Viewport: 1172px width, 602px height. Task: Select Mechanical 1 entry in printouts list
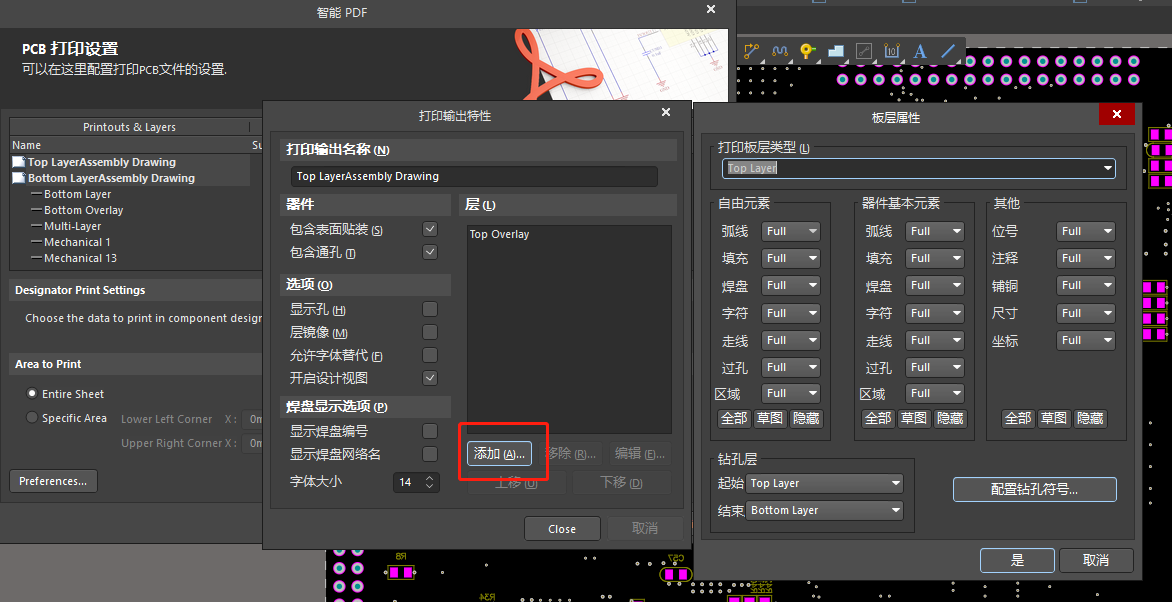pos(77,242)
